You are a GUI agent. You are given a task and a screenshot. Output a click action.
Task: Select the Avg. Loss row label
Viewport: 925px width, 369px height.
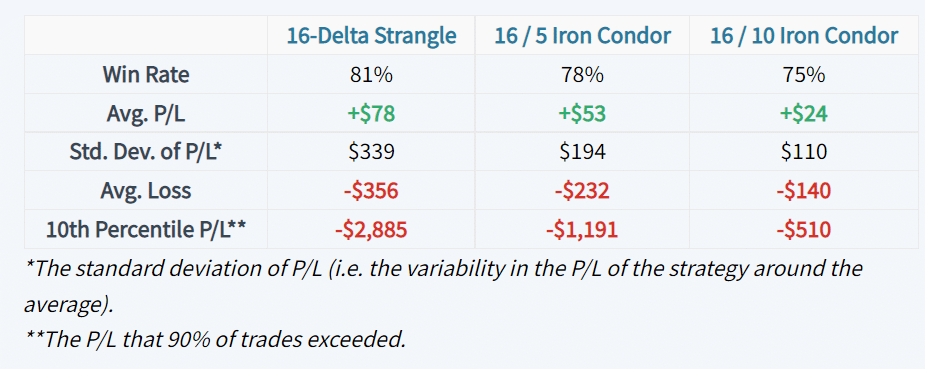click(146, 190)
